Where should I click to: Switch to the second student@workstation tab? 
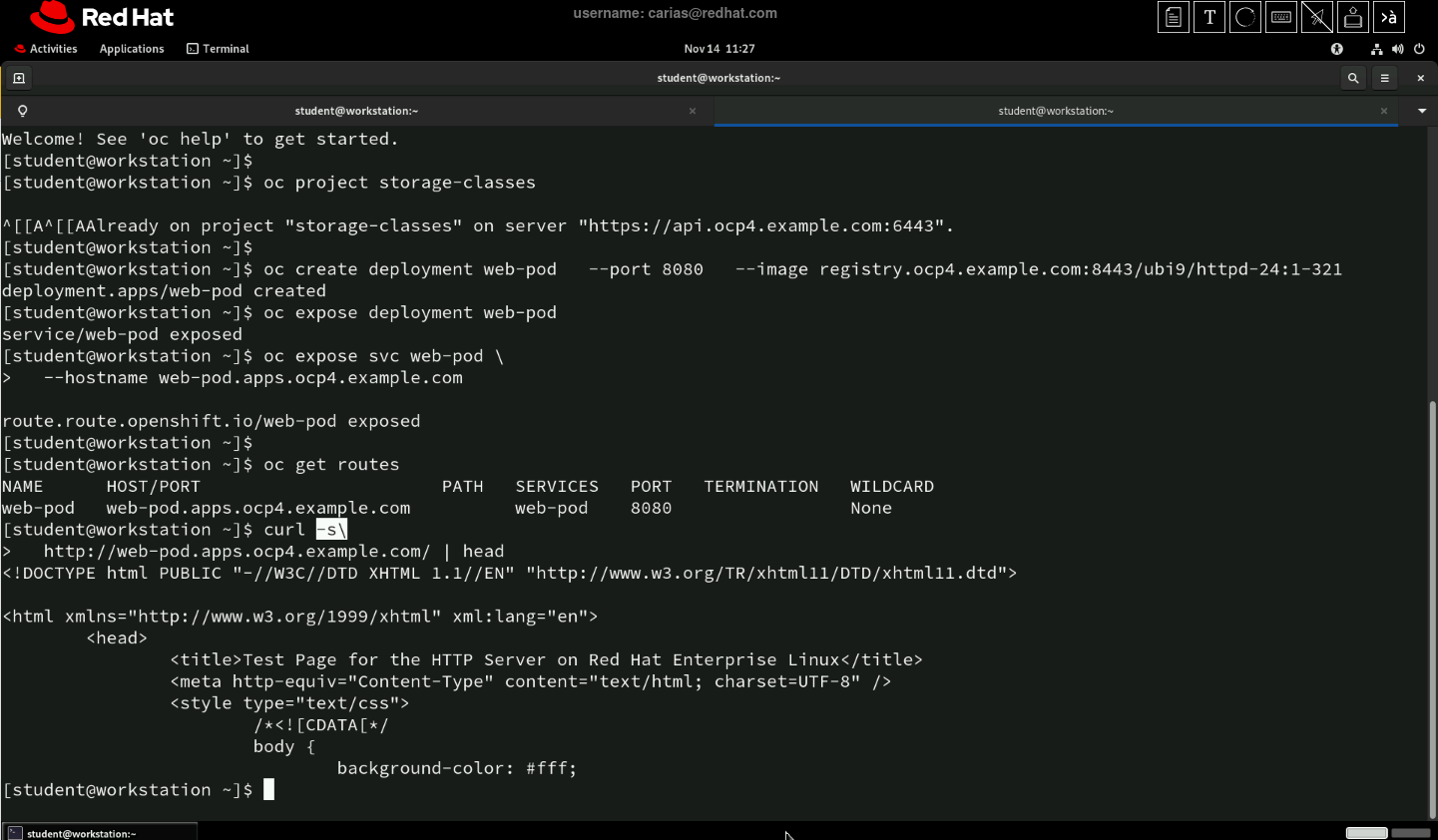pyautogui.click(x=1056, y=111)
